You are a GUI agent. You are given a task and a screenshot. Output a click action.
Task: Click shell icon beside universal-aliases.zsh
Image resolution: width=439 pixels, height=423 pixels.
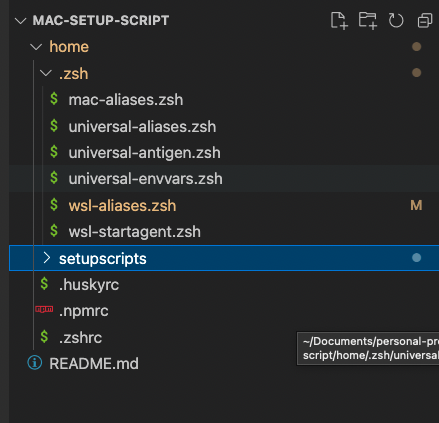point(54,126)
